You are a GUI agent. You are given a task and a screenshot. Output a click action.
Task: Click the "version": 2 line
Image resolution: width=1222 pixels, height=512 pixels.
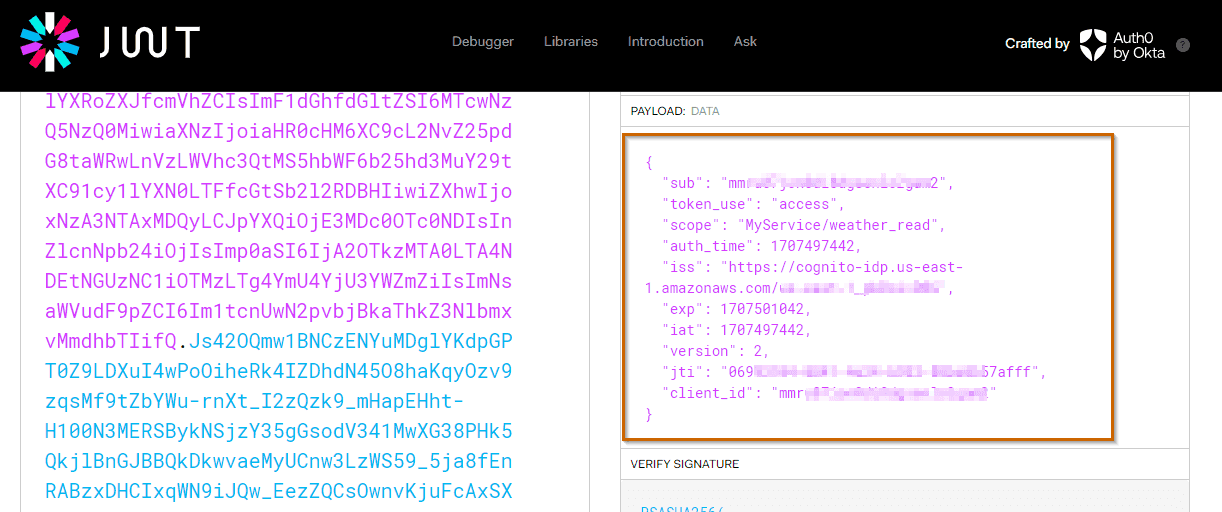pyautogui.click(x=715, y=351)
